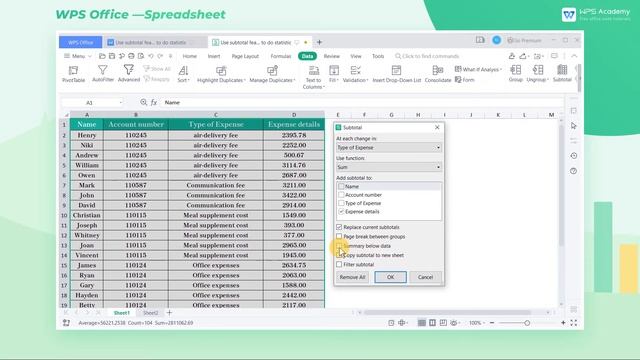Enable Copy subtotal to new sheet
This screenshot has width=640, height=360.
339,255
